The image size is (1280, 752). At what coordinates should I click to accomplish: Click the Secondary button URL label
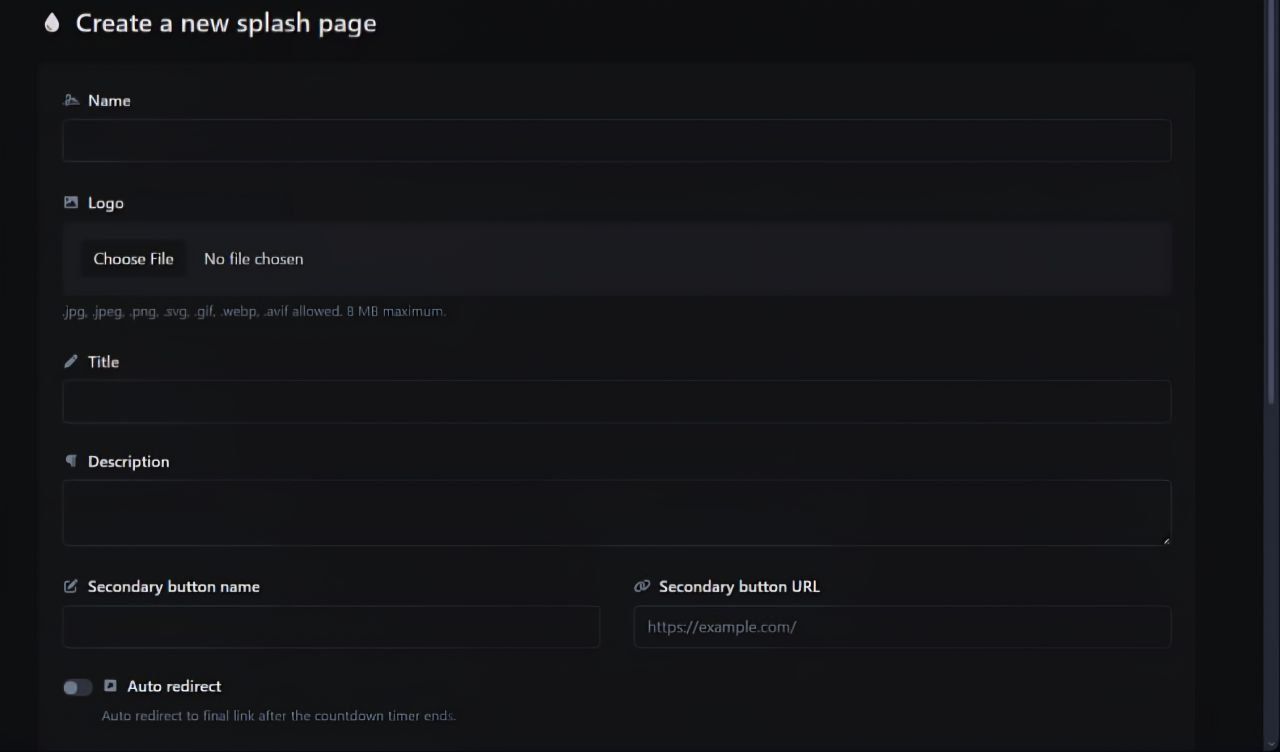(739, 586)
